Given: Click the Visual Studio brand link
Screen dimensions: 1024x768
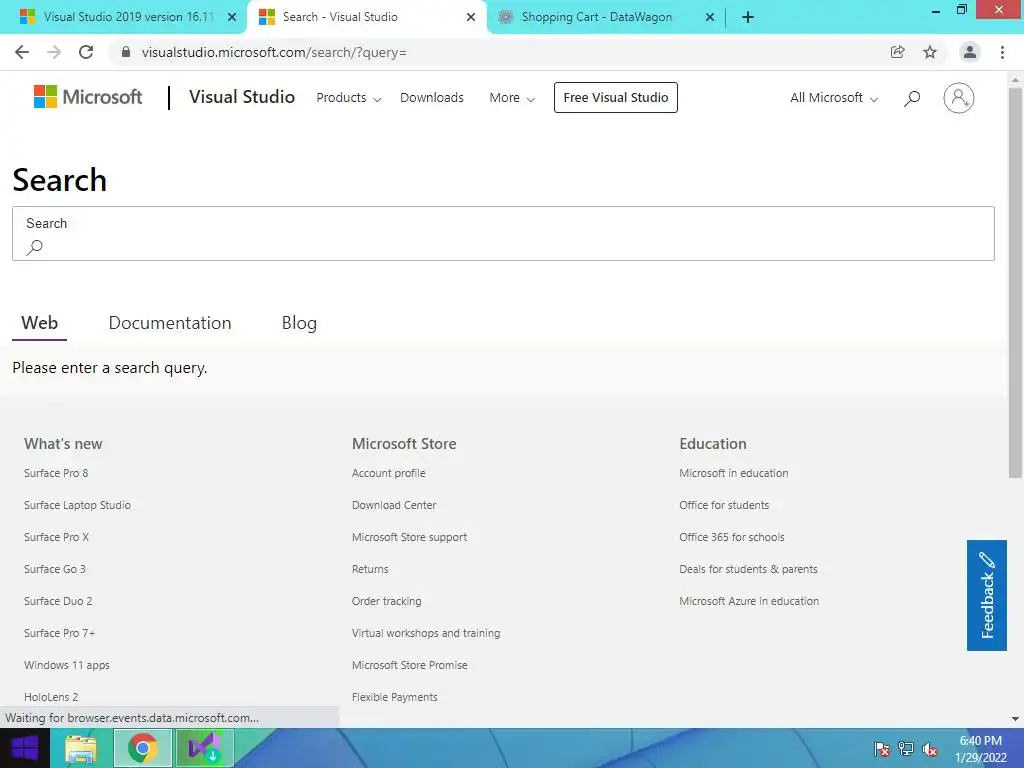Looking at the screenshot, I should pos(242,97).
